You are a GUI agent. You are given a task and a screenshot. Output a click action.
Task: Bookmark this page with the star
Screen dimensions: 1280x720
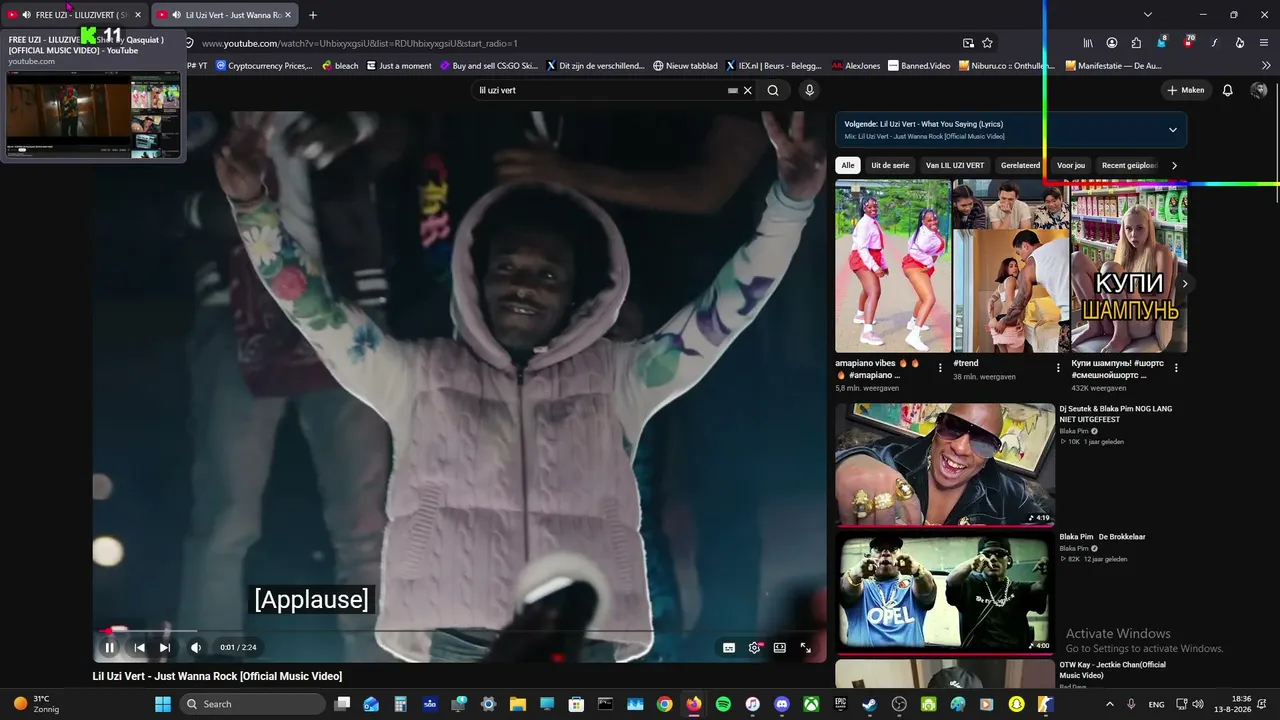(x=988, y=43)
